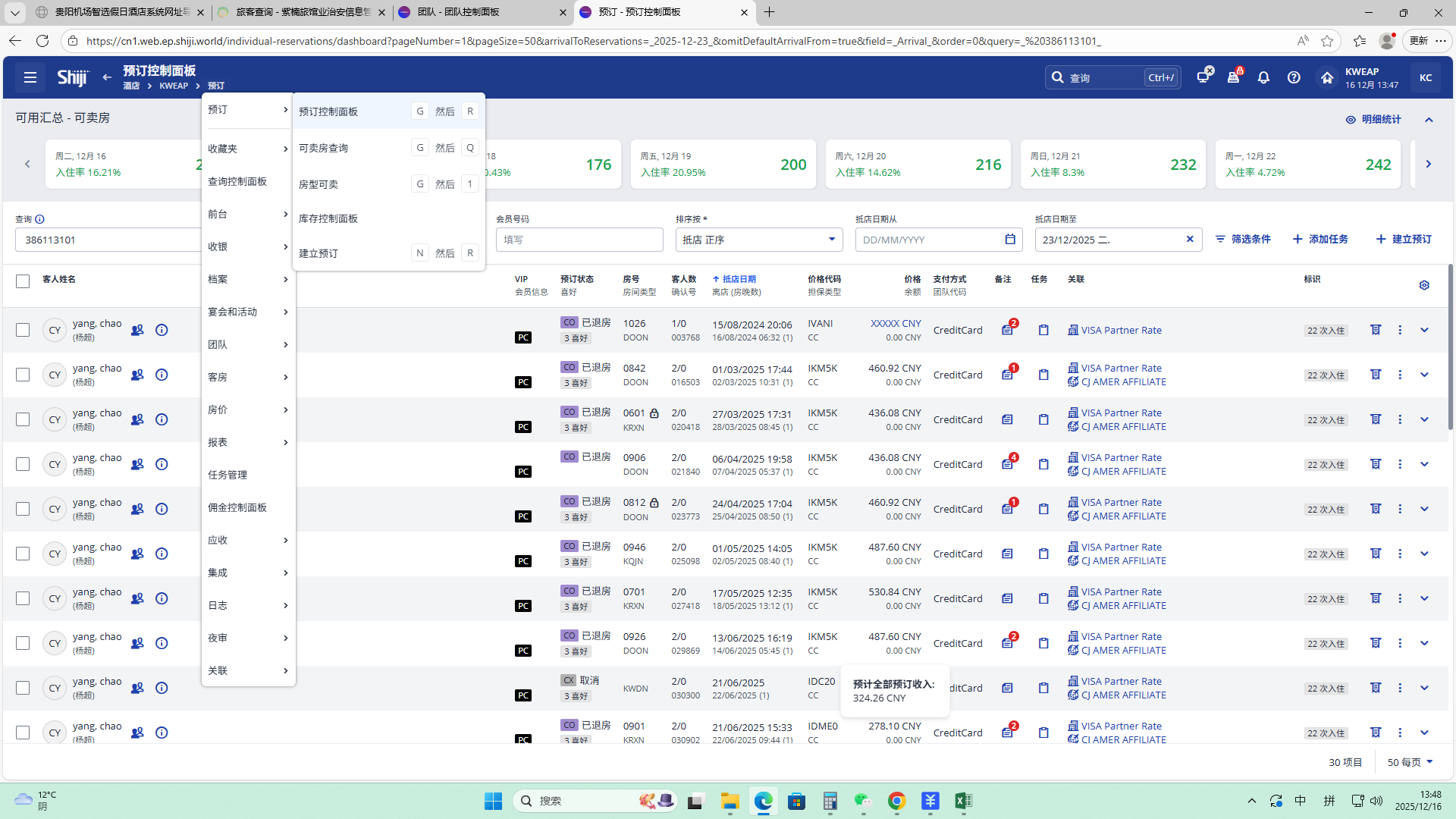Open table column settings gear icon
Screen dimensions: 1456x819
[1424, 285]
